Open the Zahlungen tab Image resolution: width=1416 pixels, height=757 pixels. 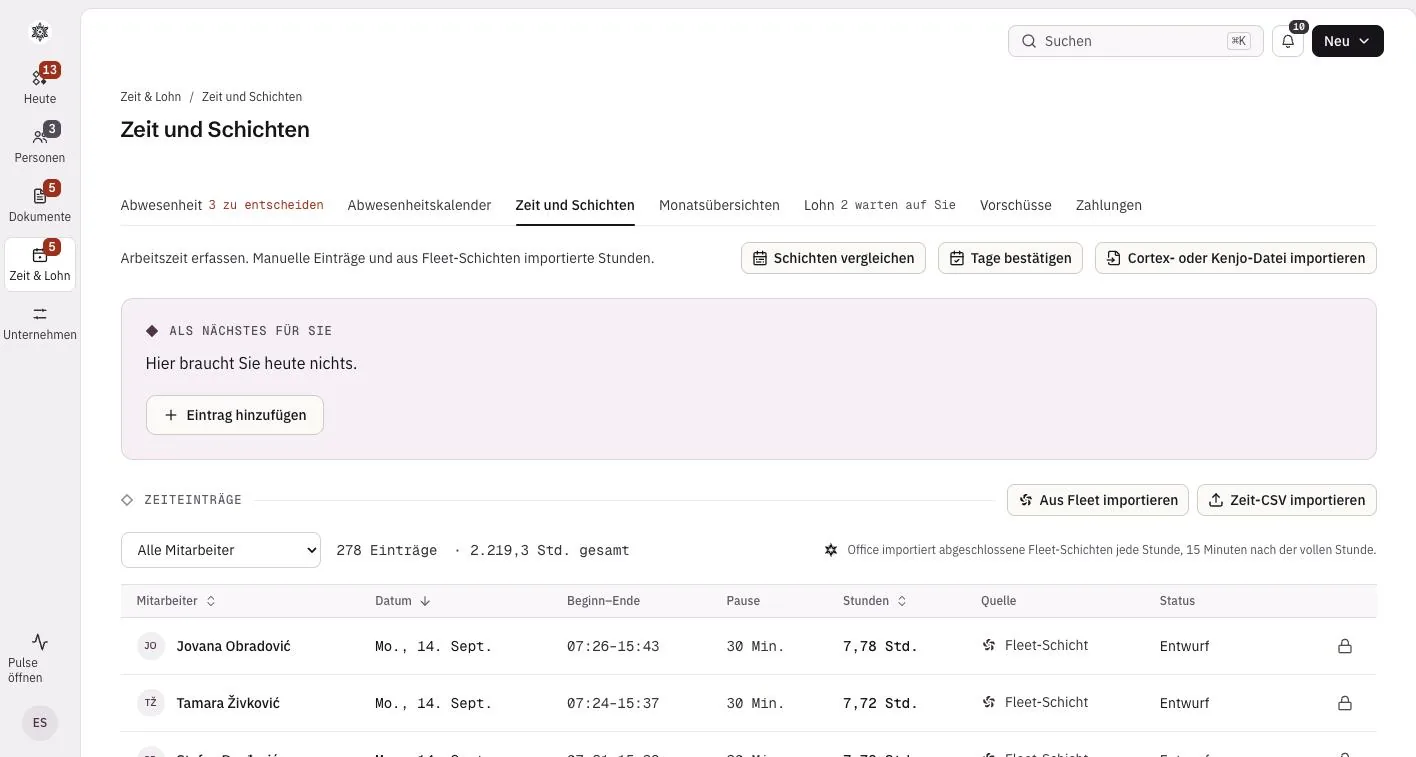1108,205
